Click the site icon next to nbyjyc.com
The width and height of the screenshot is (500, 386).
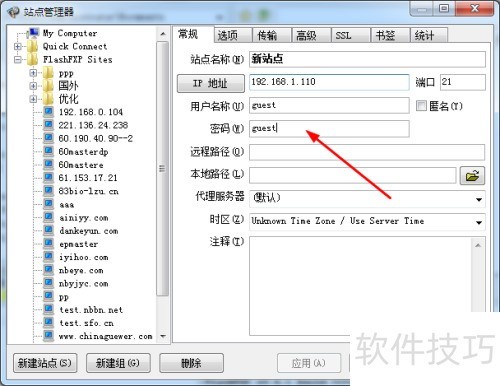pos(48,283)
